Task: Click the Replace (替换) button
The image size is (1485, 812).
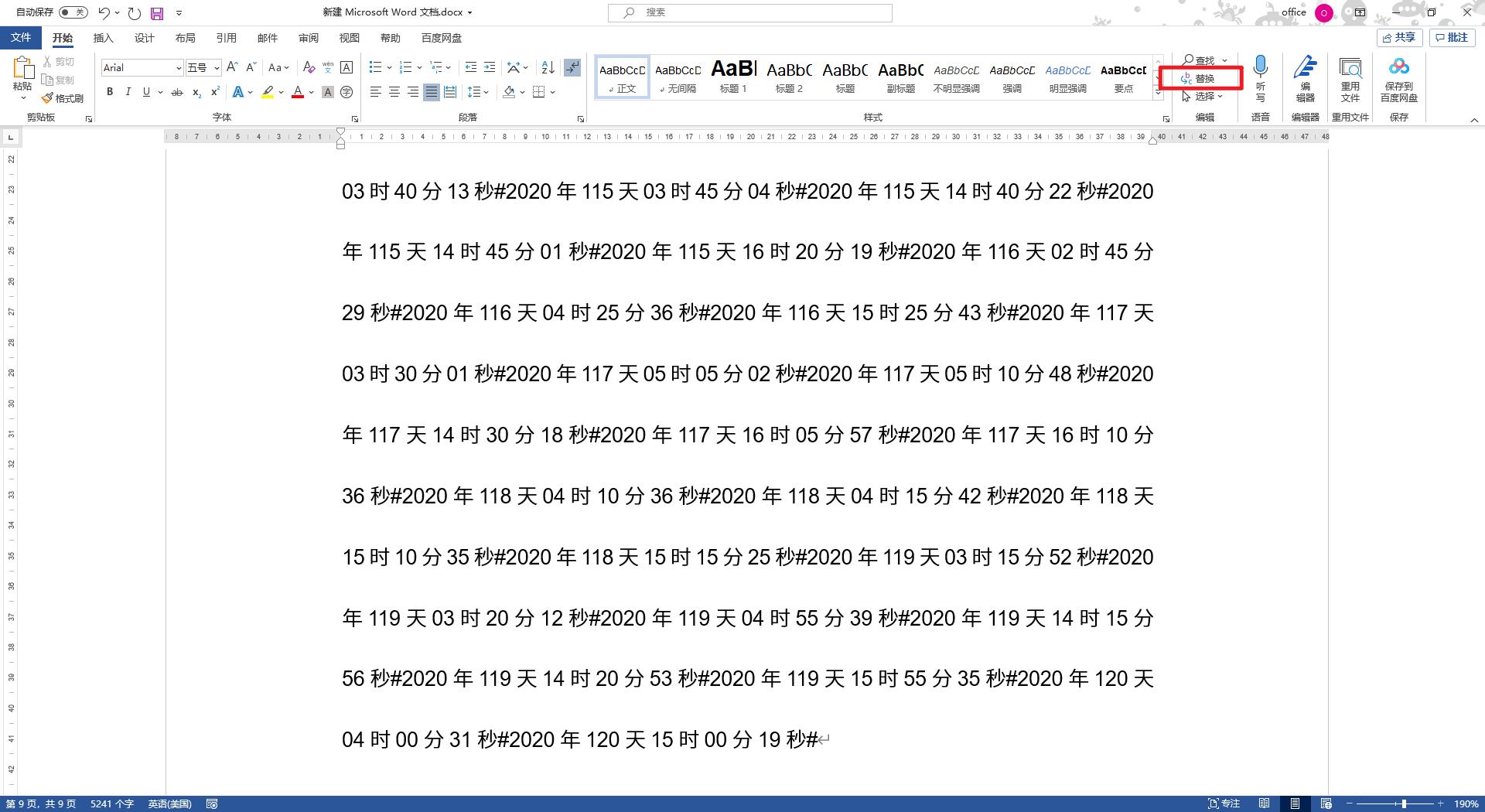Action: [1198, 78]
